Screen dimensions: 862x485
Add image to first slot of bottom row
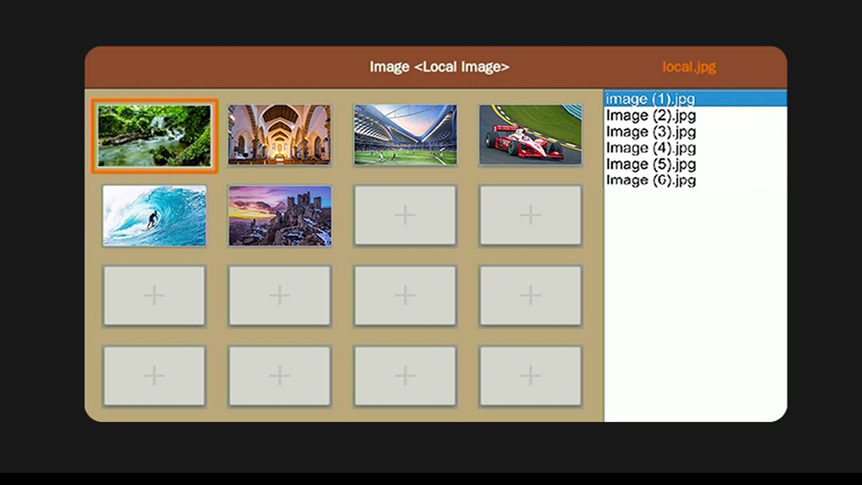[x=154, y=376]
